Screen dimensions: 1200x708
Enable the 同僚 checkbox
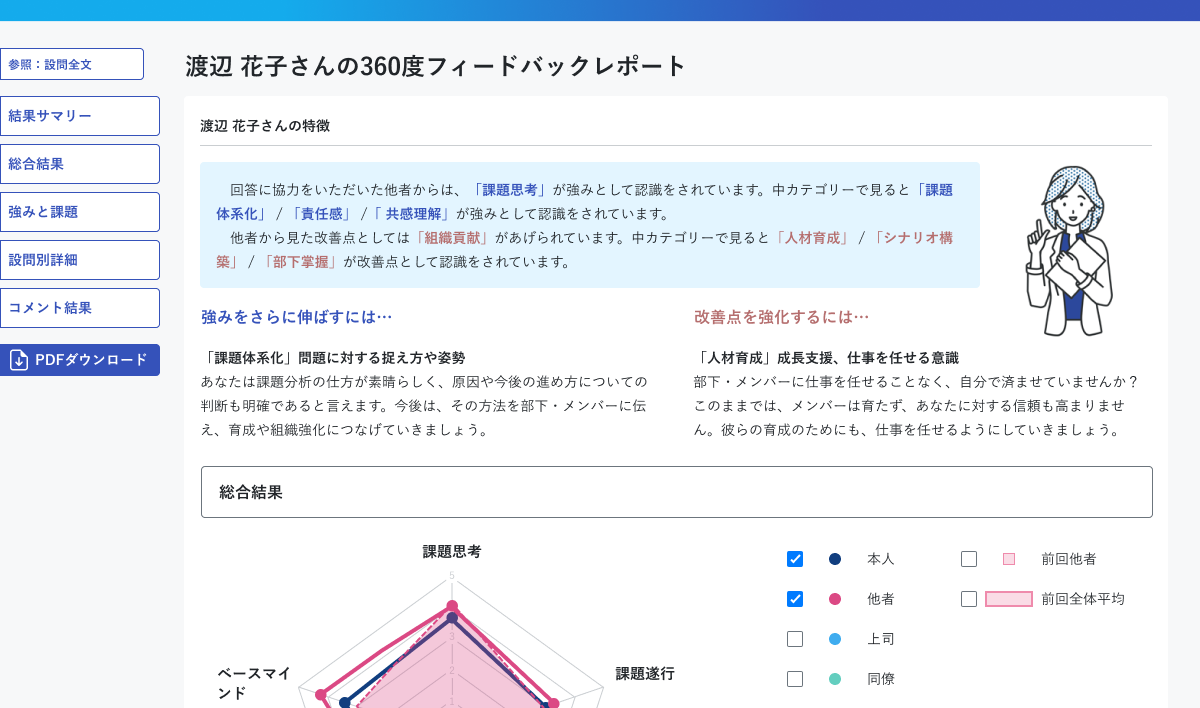coord(795,679)
